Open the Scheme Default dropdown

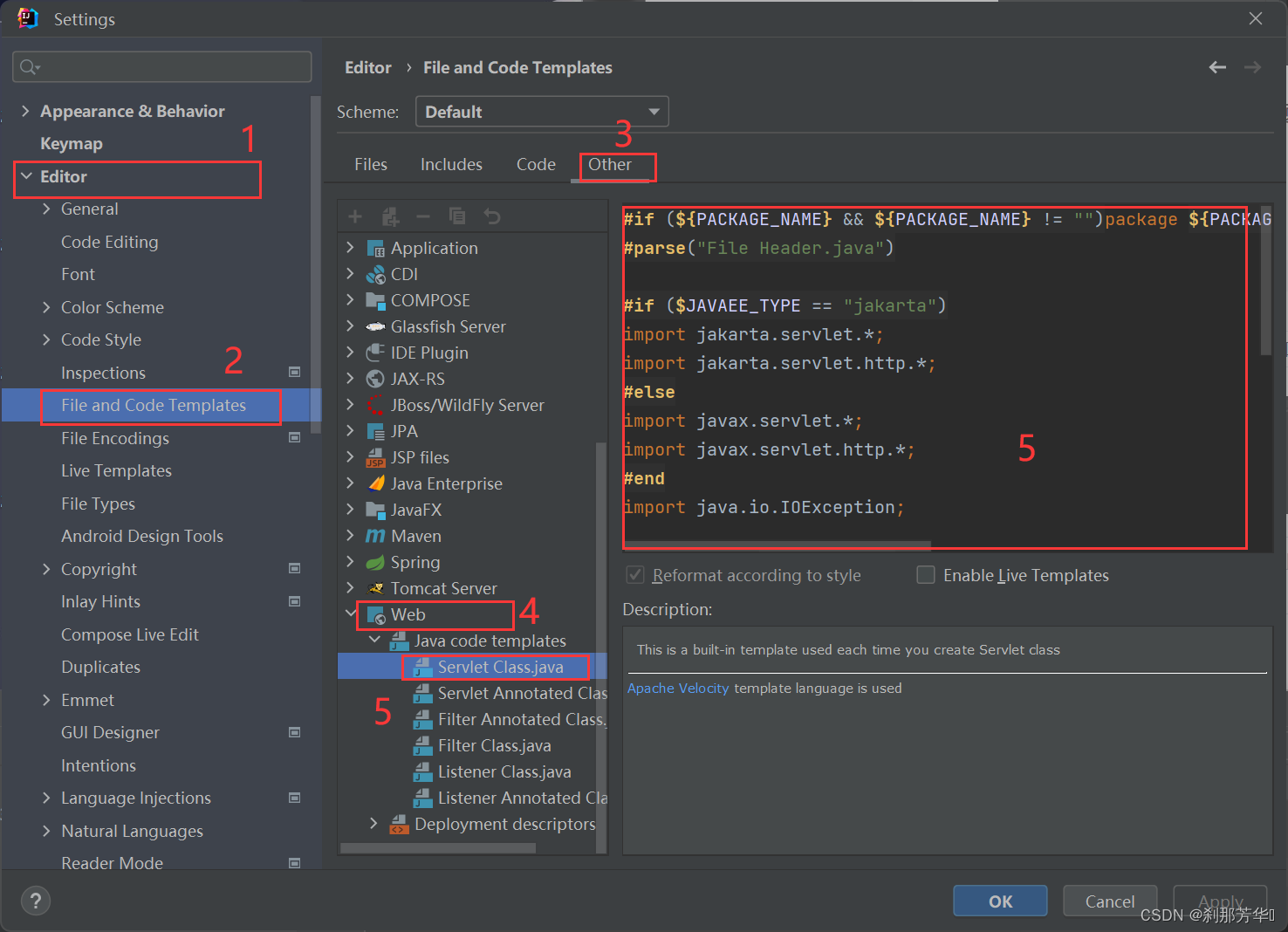click(542, 112)
